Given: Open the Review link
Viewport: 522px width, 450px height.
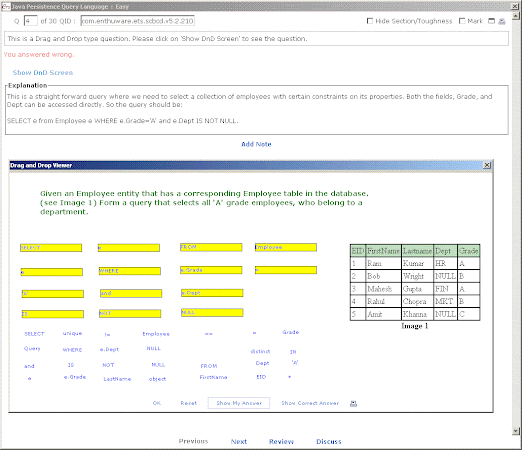Looking at the screenshot, I should coord(281,441).
